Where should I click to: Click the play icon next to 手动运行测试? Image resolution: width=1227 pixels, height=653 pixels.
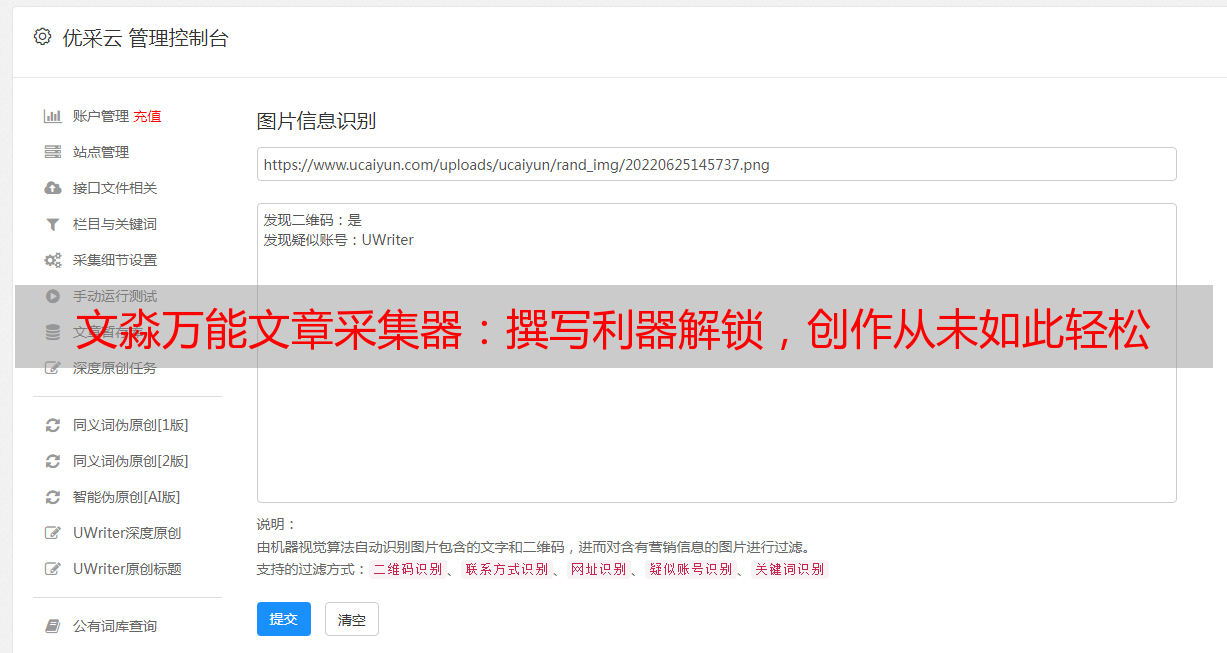click(53, 296)
